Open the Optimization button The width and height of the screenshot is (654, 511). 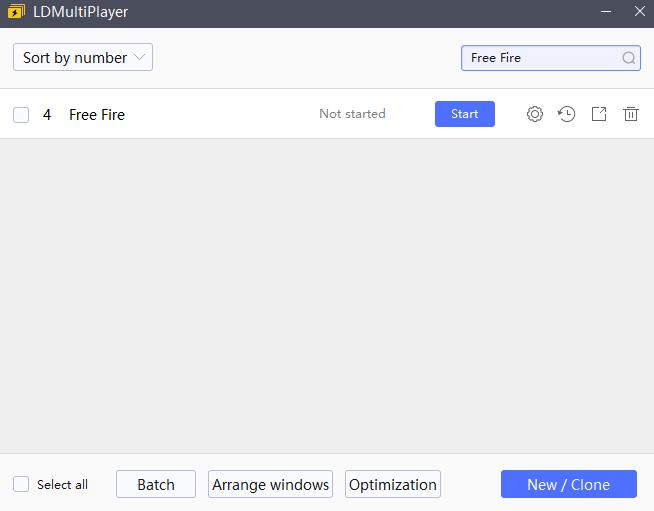393,484
